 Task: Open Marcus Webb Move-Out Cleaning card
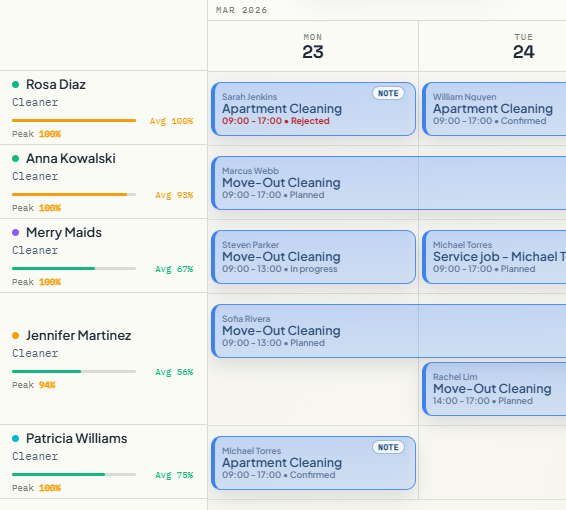click(388, 183)
